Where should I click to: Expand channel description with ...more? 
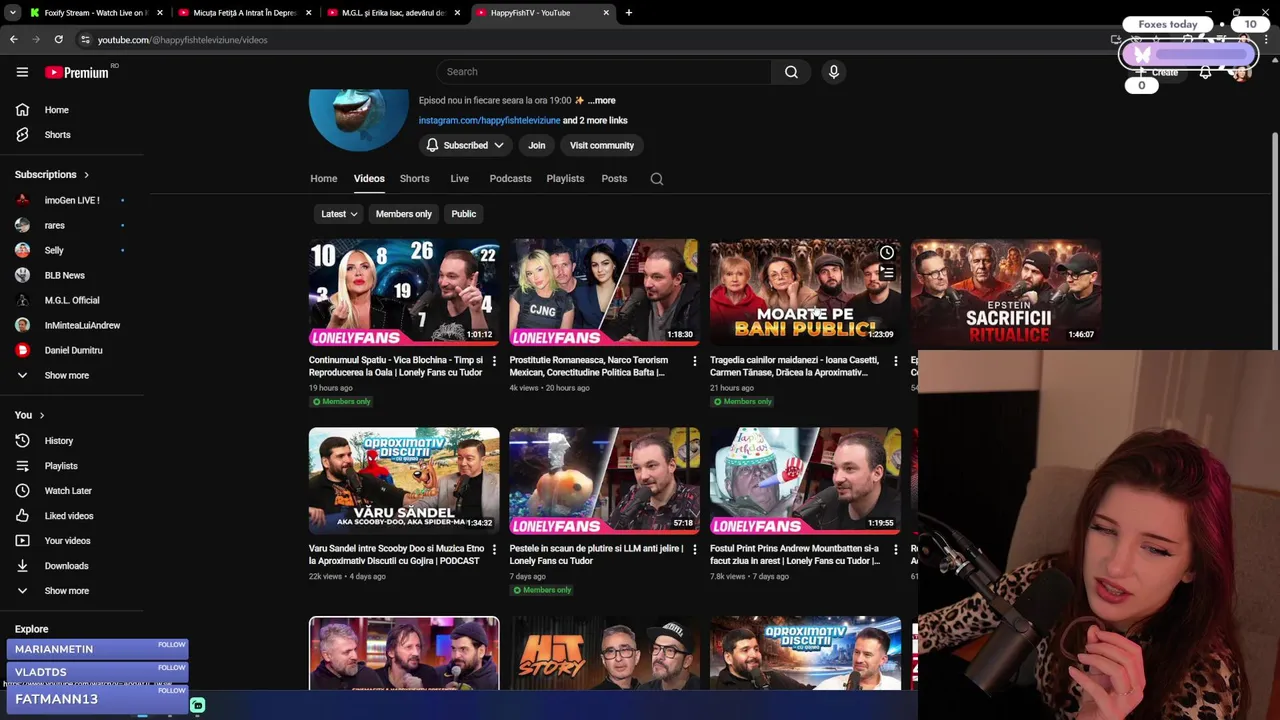tap(601, 101)
